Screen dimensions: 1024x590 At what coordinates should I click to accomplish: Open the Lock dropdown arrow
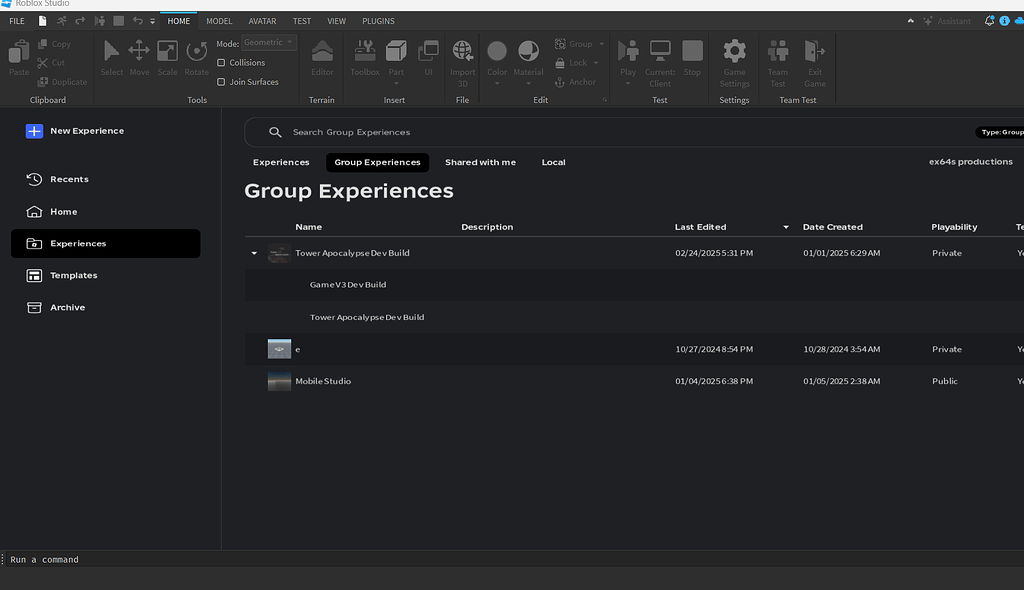pyautogui.click(x=596, y=63)
